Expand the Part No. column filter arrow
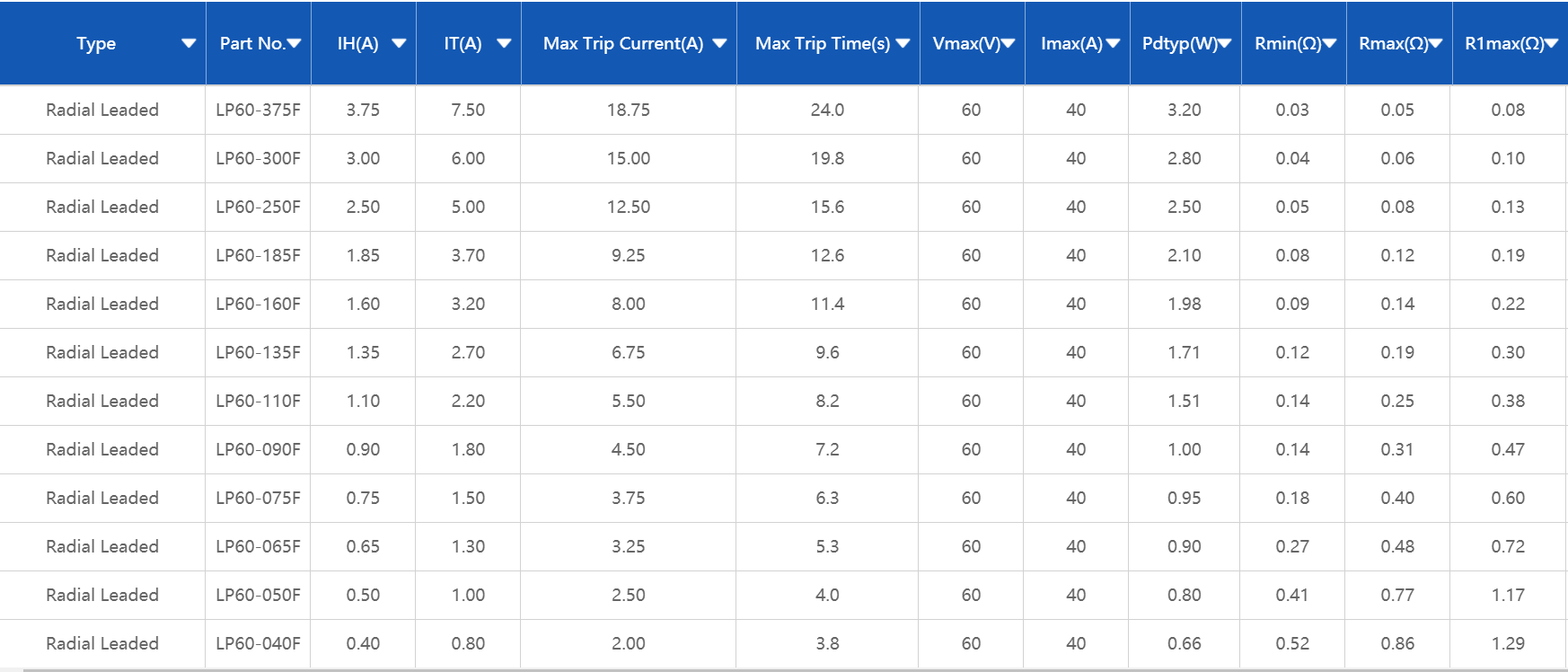The image size is (1568, 672). click(294, 43)
